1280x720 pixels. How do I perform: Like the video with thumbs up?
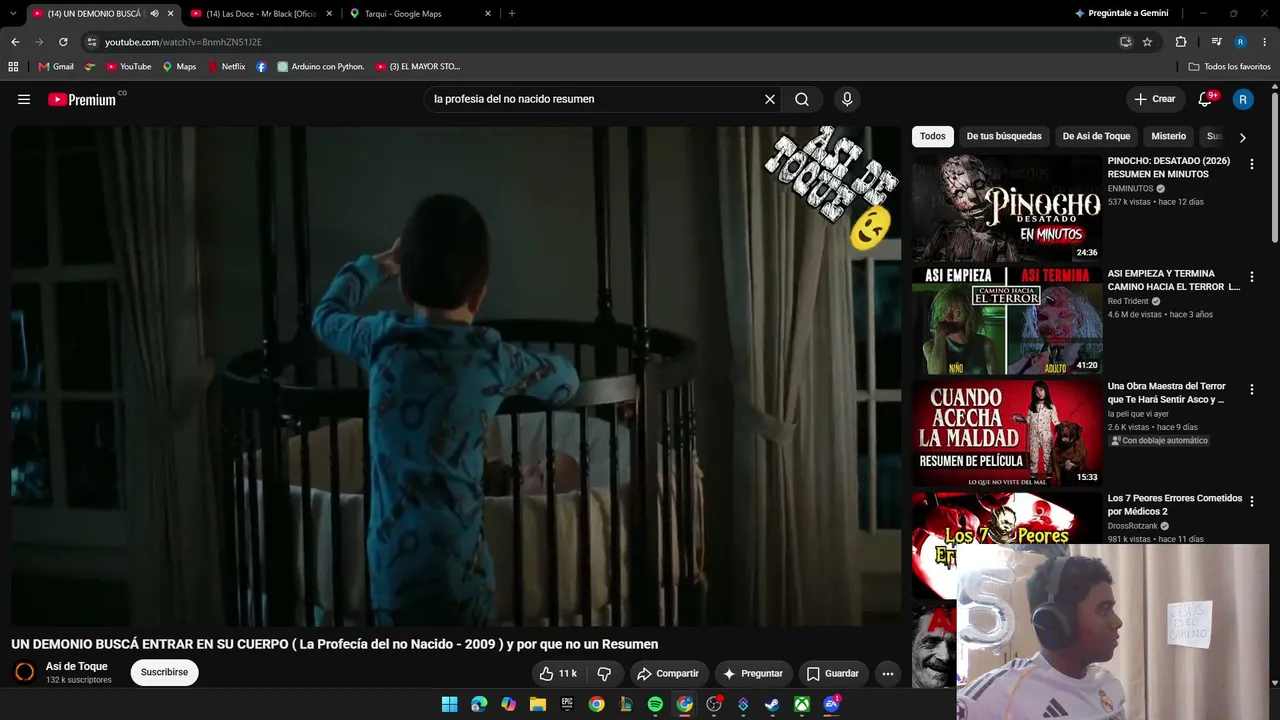click(558, 674)
